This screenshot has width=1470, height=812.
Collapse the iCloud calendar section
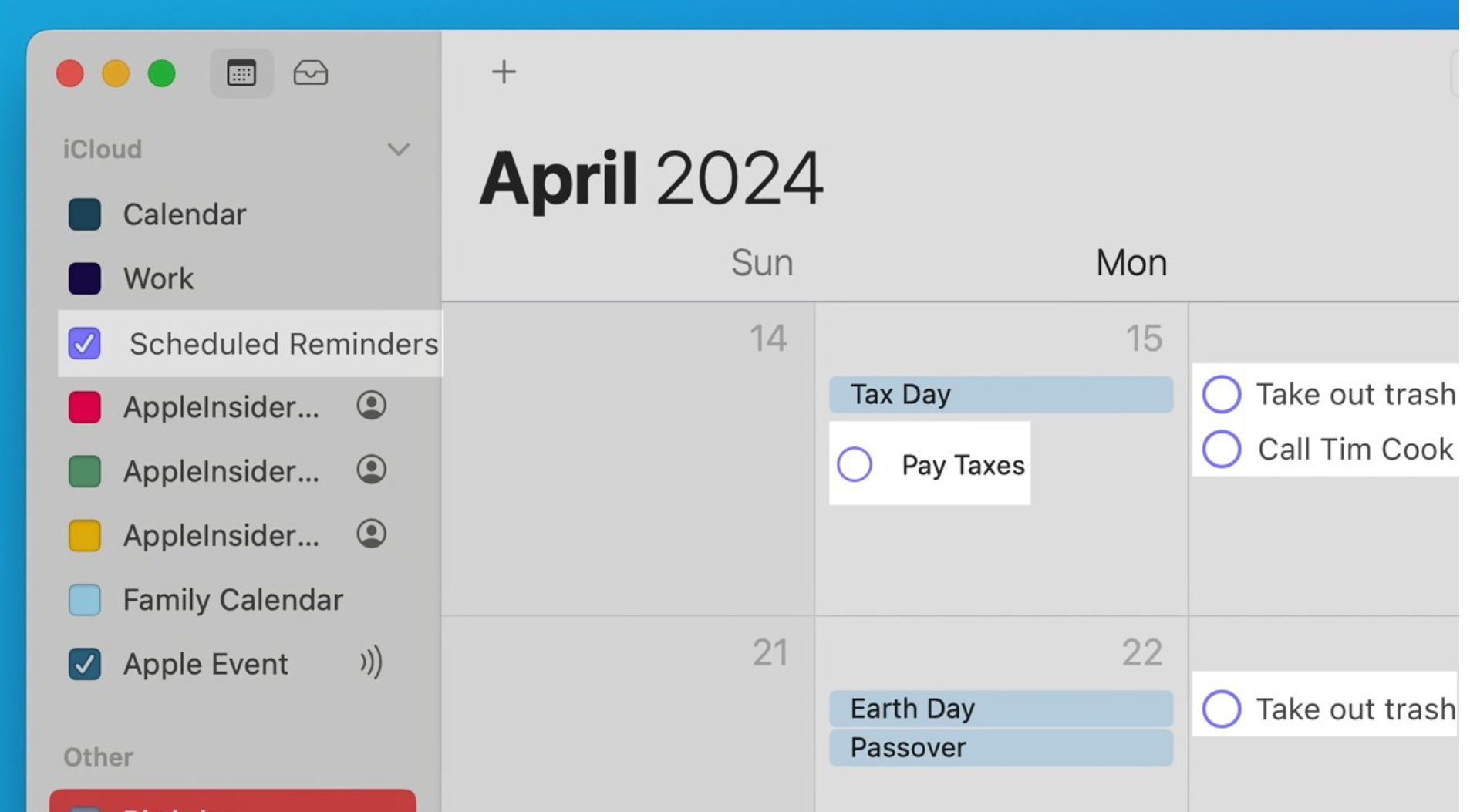pyautogui.click(x=399, y=148)
